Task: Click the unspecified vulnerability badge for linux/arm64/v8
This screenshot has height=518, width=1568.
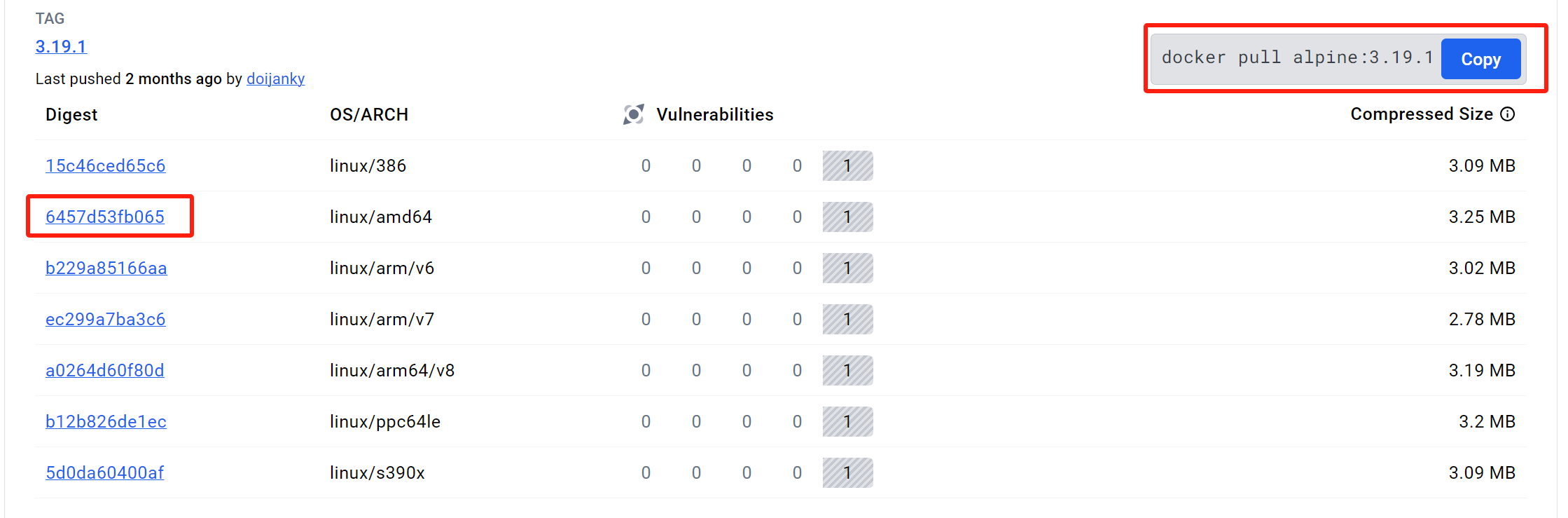Action: coord(847,371)
